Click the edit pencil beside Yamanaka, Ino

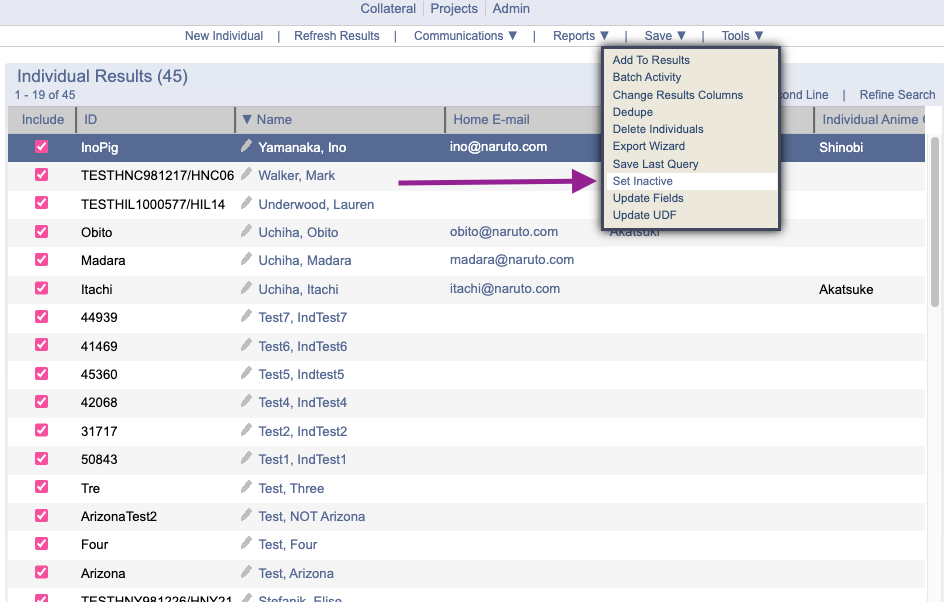pyautogui.click(x=246, y=146)
